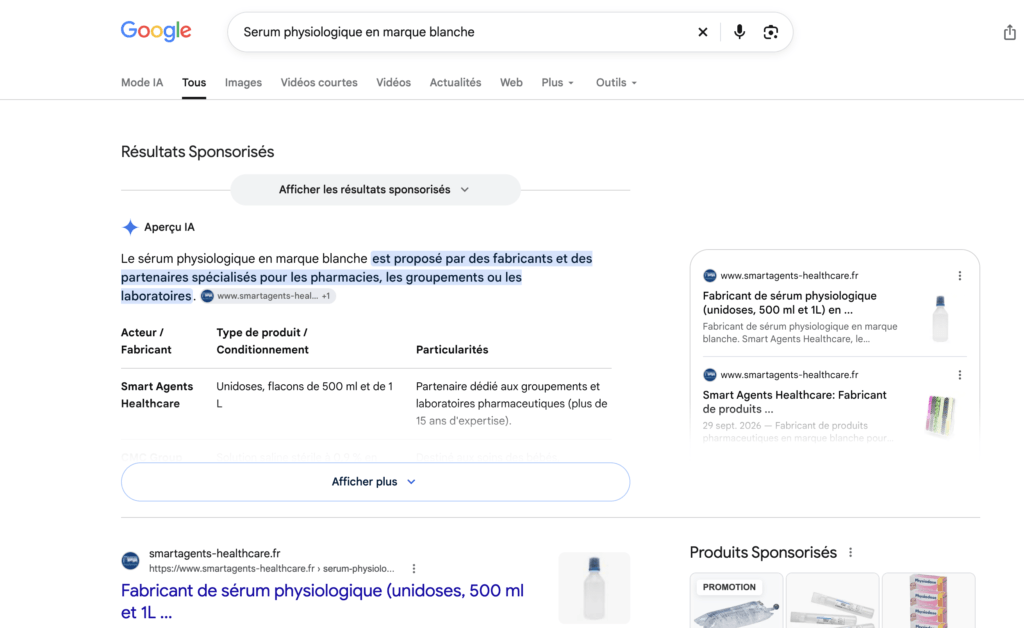Expand Afficher les résultats sponsorisés
Image resolution: width=1024 pixels, height=628 pixels.
click(x=376, y=190)
